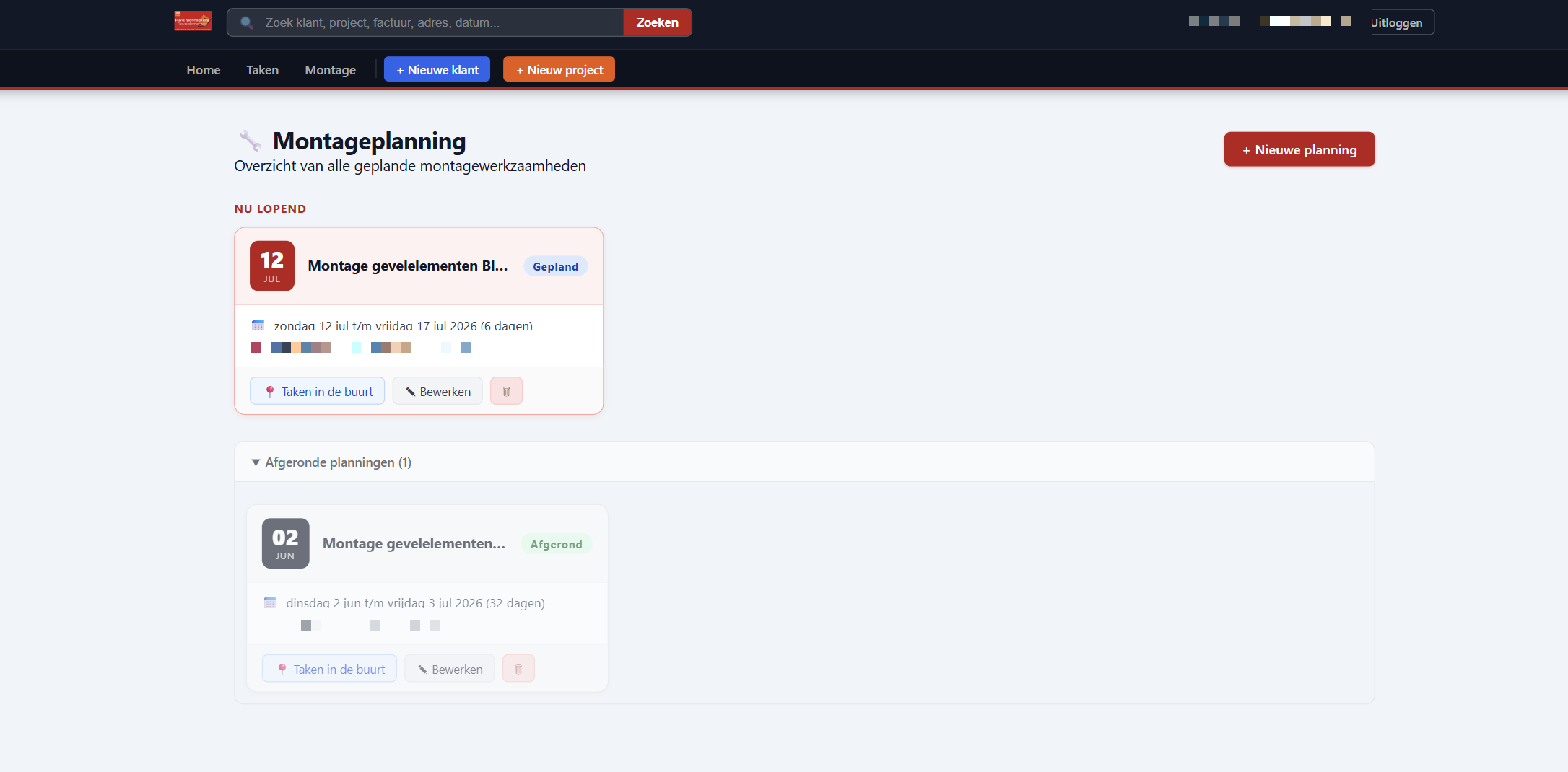Open the Taken menu item

pos(262,70)
